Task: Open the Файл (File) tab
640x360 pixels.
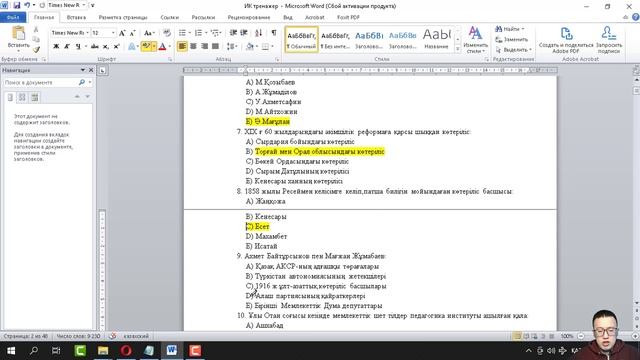Action: 13,18
